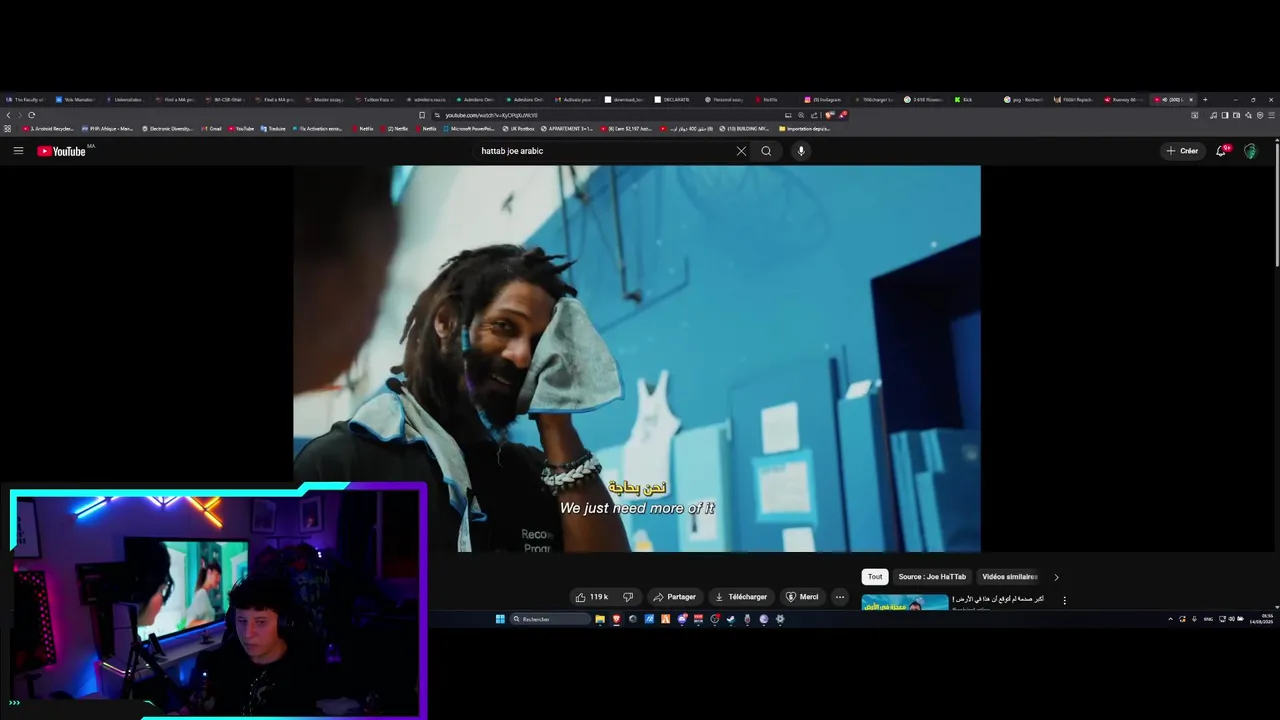Viewport: 1280px width, 720px height.
Task: Switch to the Kick browser tab
Action: [x=970, y=99]
